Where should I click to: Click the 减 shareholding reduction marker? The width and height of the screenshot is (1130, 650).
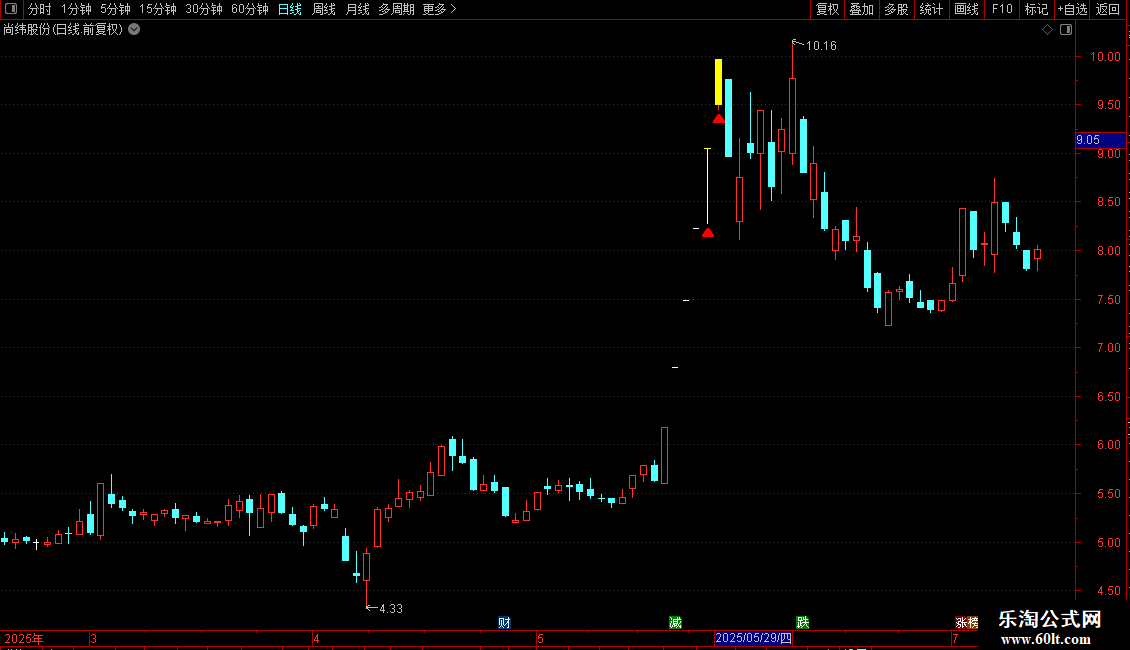(x=675, y=623)
